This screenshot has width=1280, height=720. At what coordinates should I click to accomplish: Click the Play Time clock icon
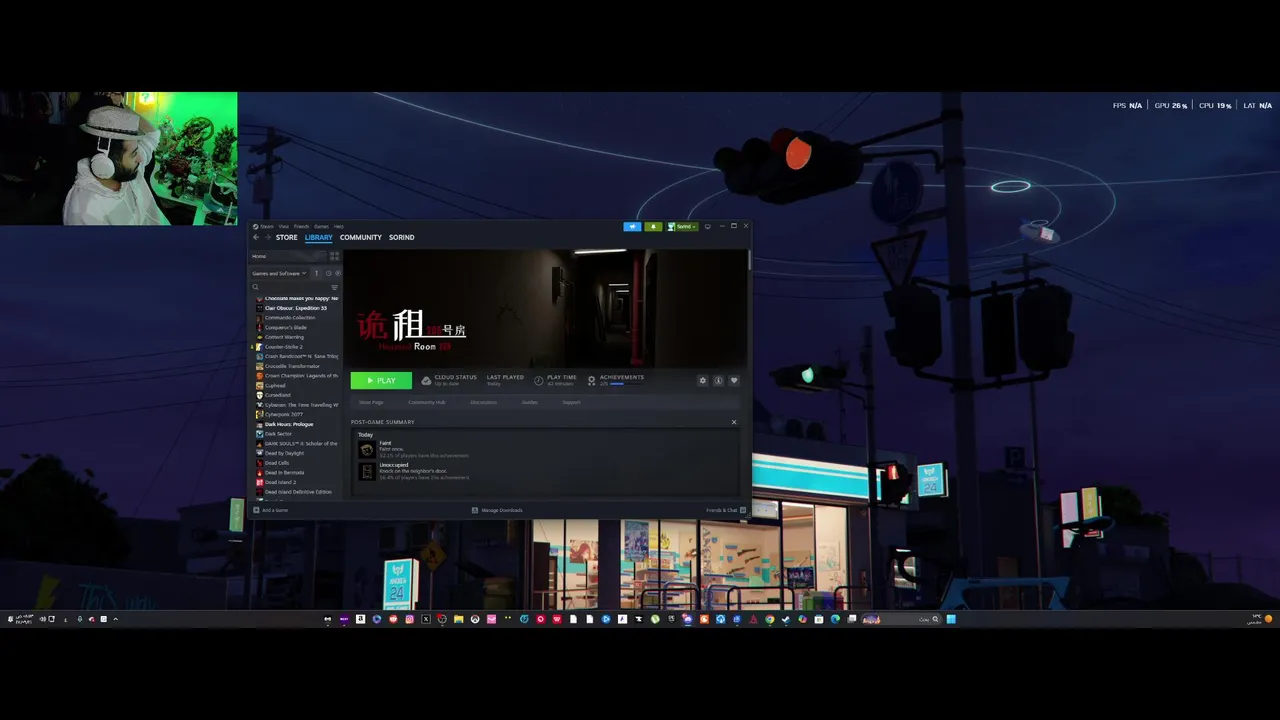click(x=539, y=381)
